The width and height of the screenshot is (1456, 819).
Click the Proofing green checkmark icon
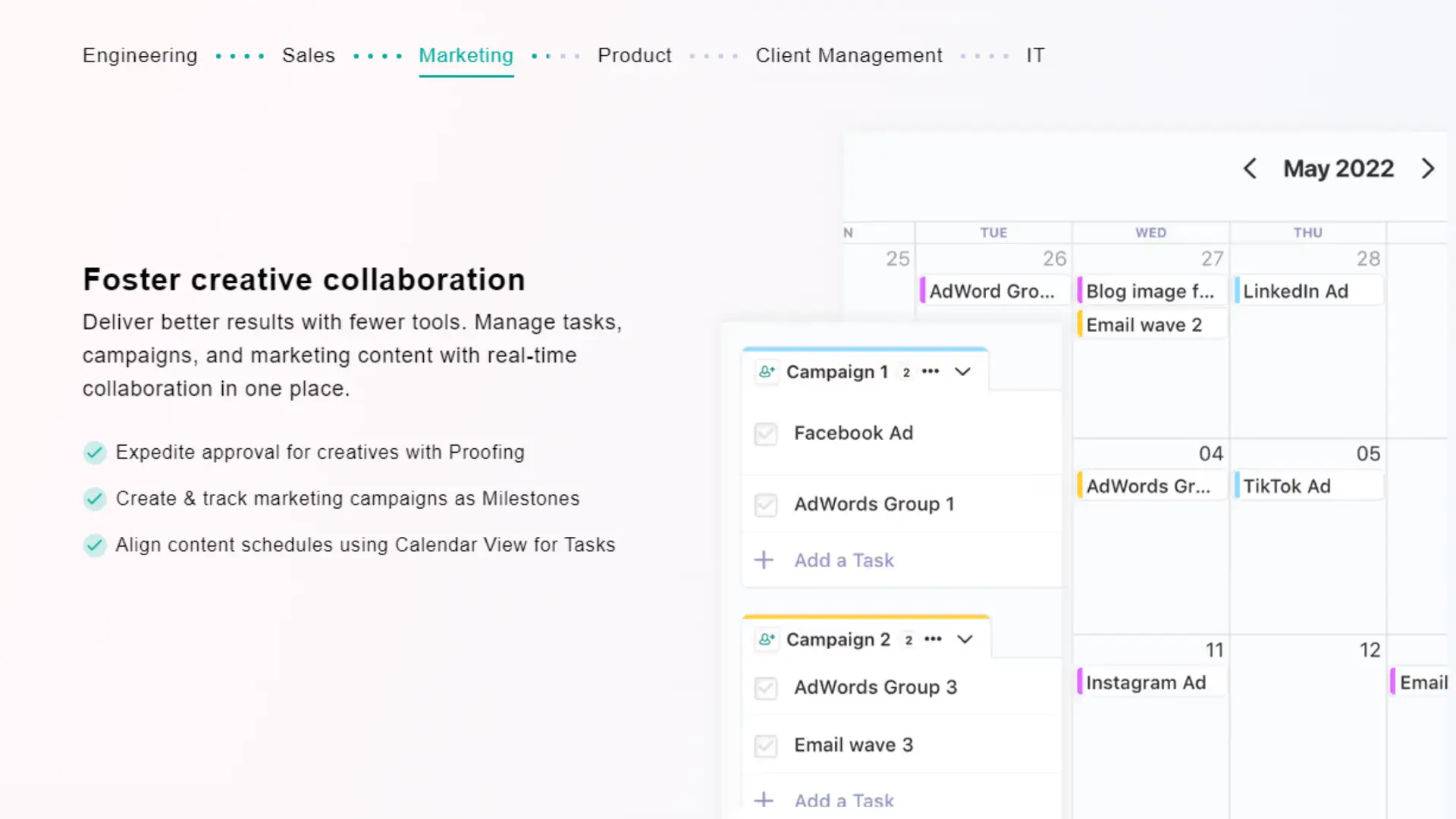pos(95,453)
